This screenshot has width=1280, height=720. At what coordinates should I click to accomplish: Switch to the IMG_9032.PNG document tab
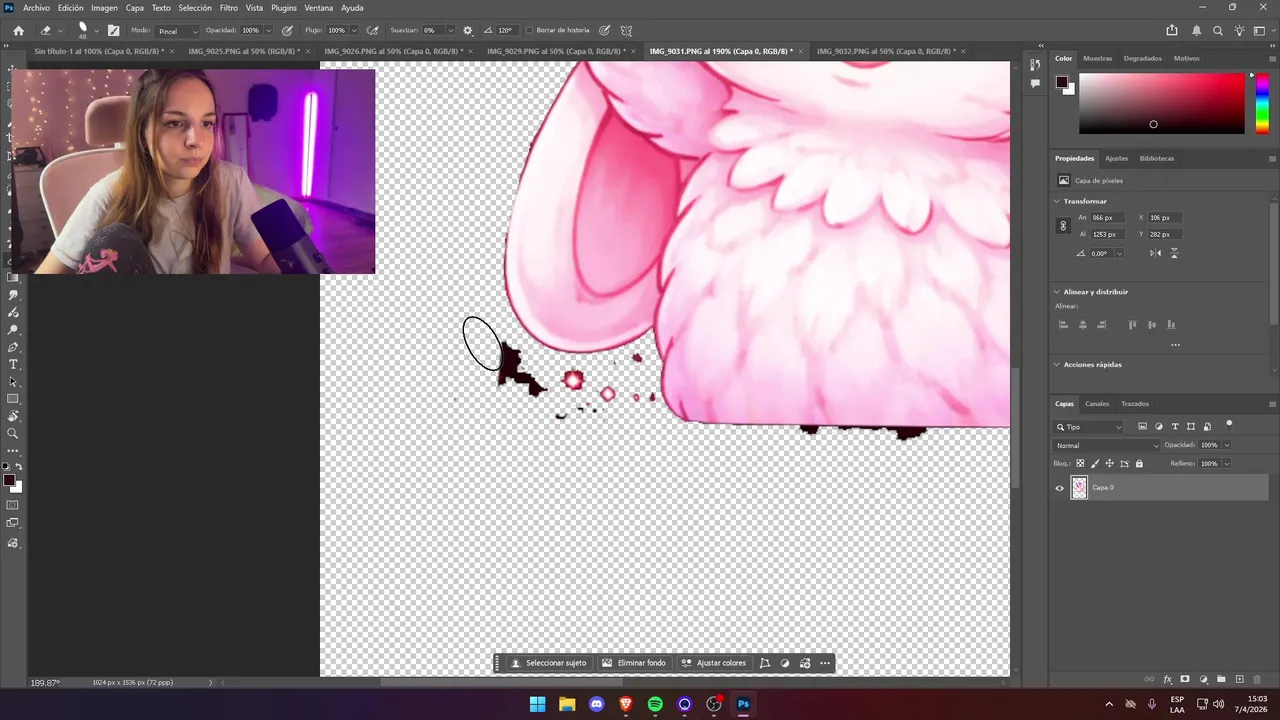(x=886, y=51)
